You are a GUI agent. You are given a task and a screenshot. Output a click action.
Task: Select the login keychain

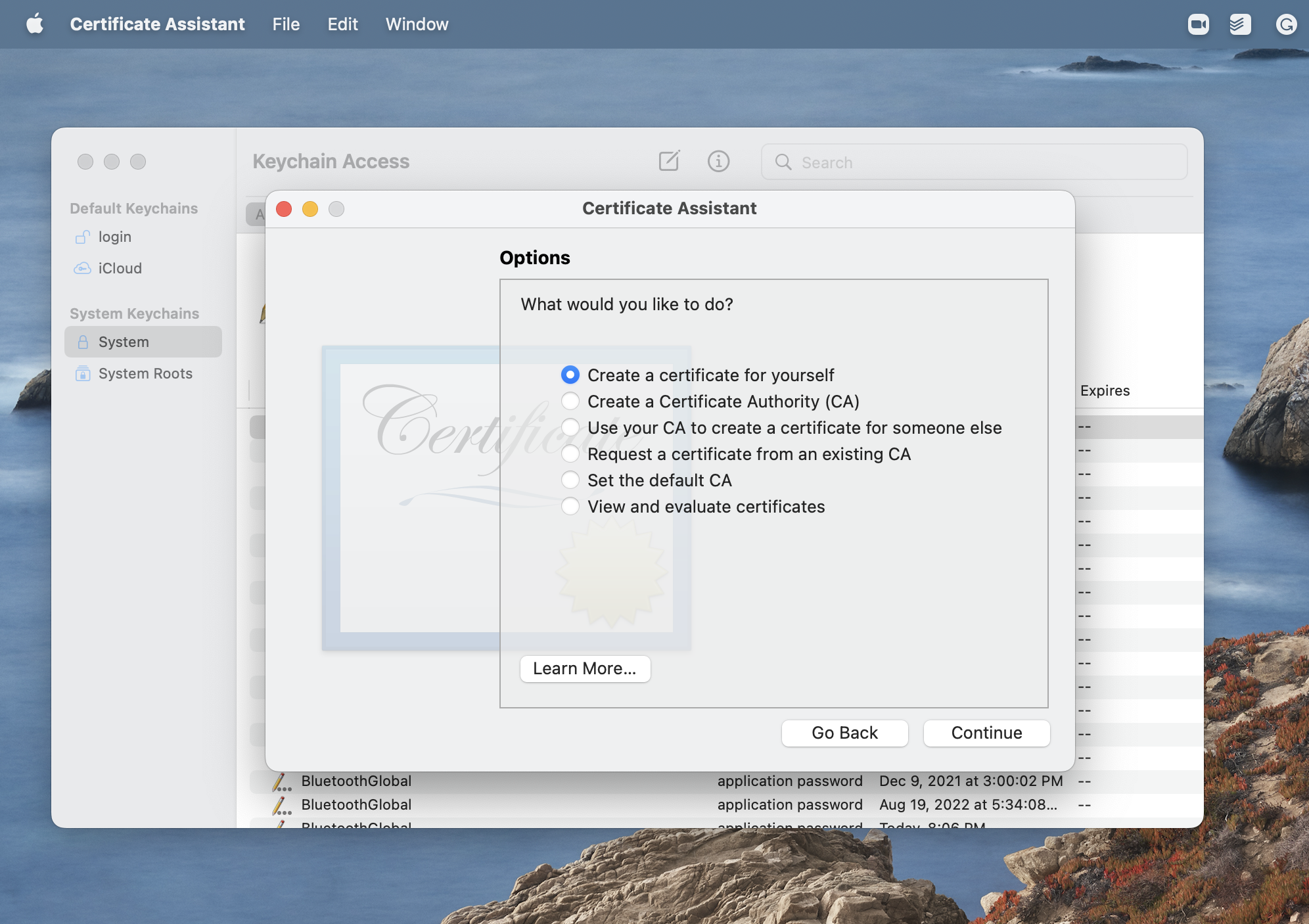point(143,237)
